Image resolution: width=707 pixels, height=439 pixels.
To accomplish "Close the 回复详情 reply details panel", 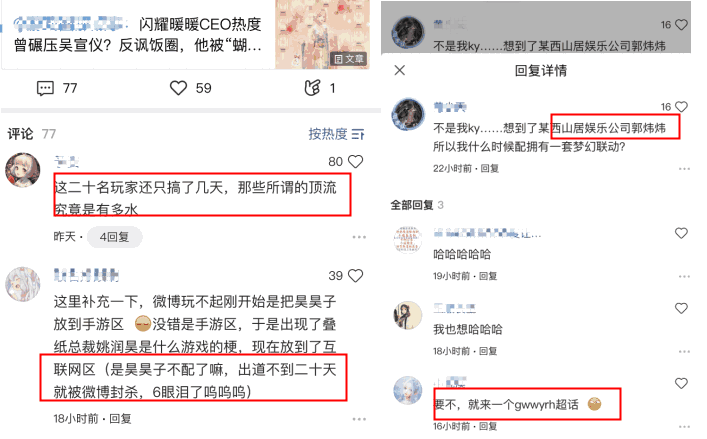I will coord(399,70).
